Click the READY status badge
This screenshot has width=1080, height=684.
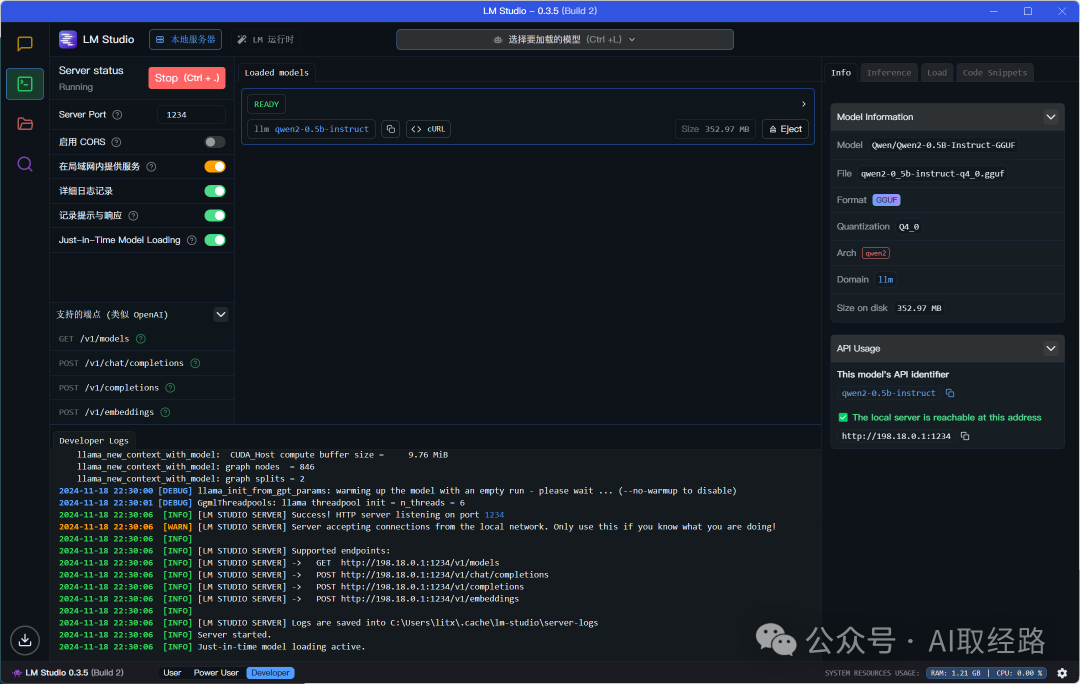(x=267, y=104)
